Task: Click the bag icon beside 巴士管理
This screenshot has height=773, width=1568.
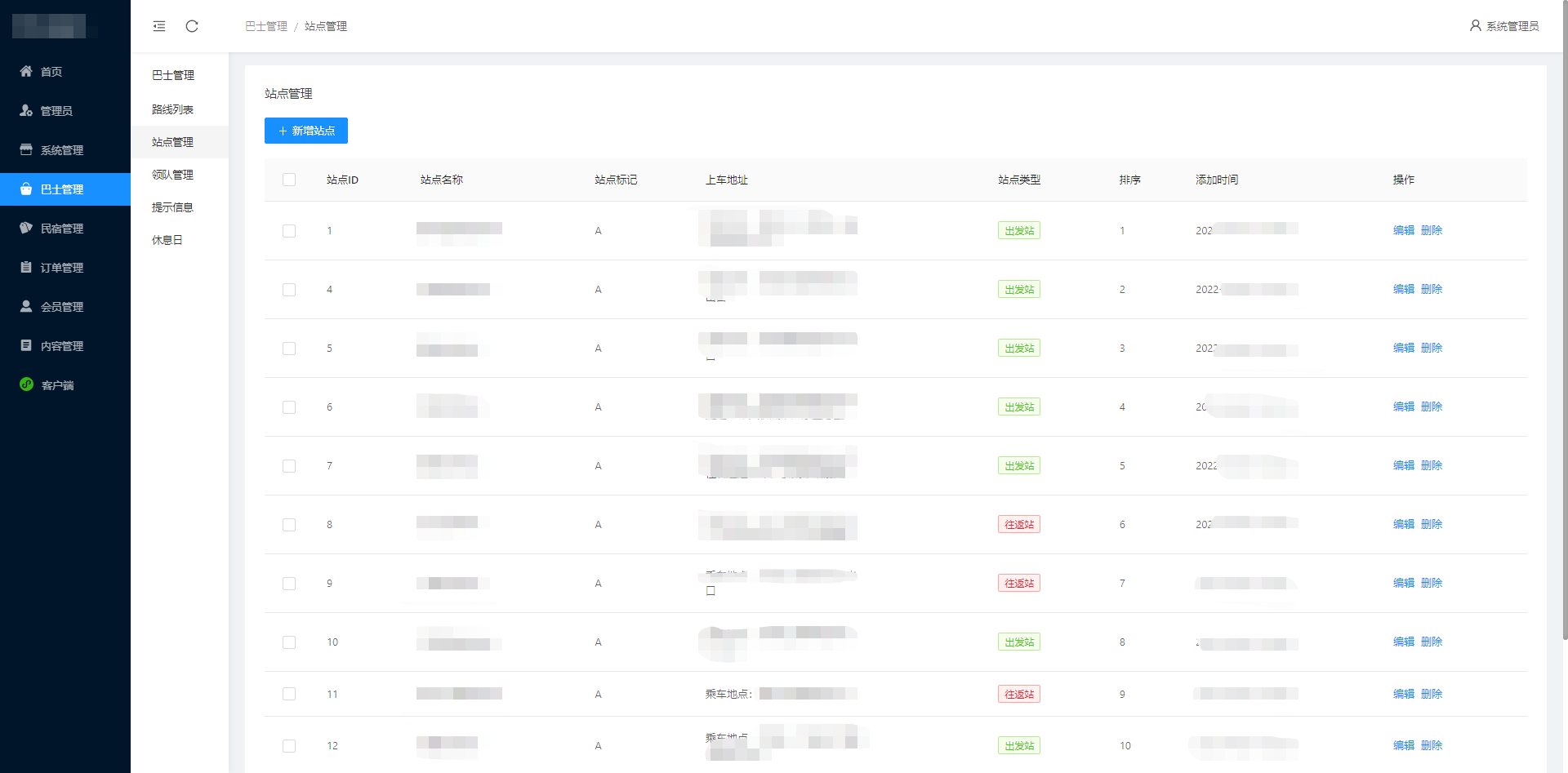Action: (26, 189)
